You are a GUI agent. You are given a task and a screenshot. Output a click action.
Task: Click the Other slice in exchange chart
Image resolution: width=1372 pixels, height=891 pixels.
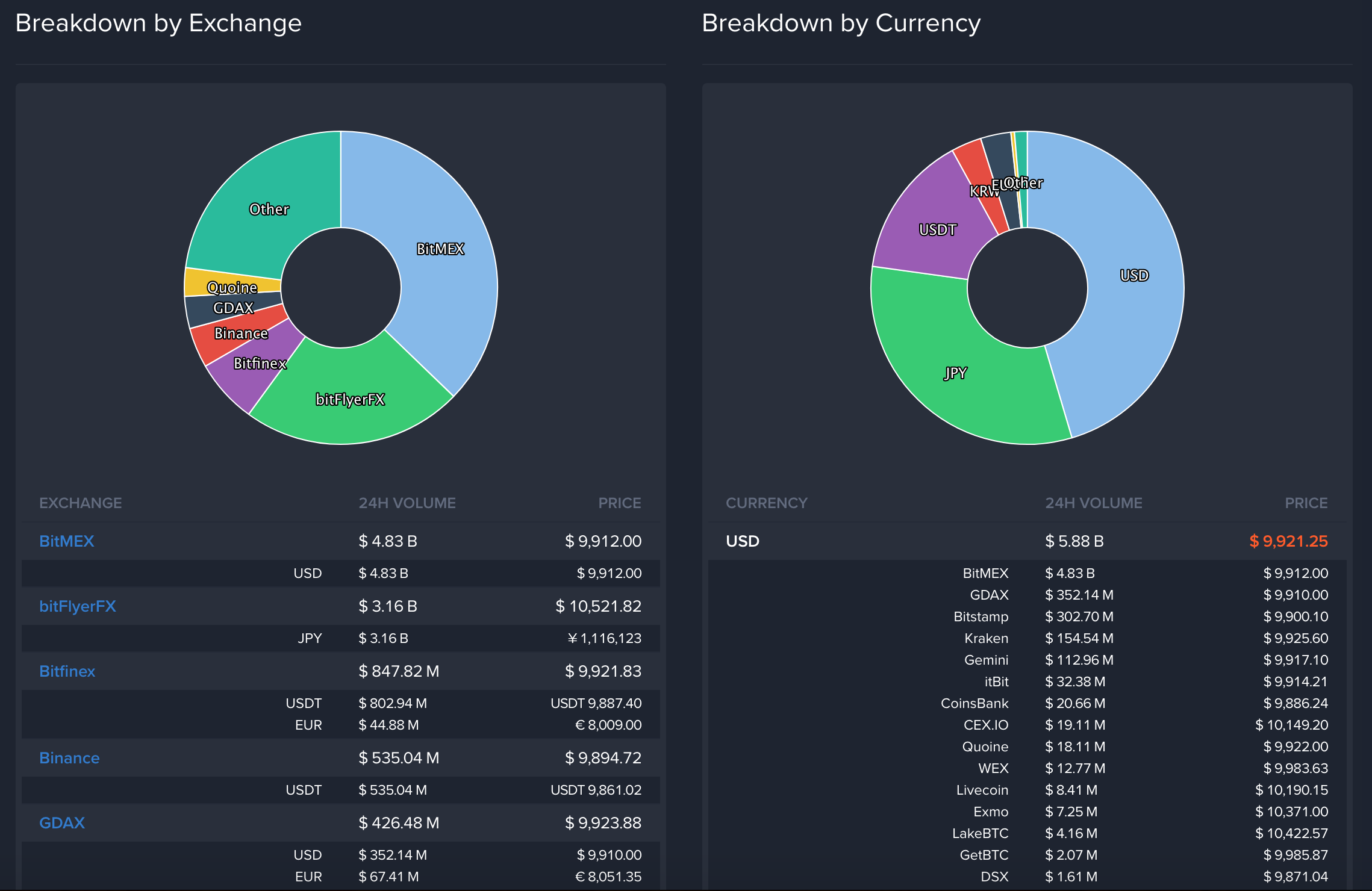(x=269, y=209)
